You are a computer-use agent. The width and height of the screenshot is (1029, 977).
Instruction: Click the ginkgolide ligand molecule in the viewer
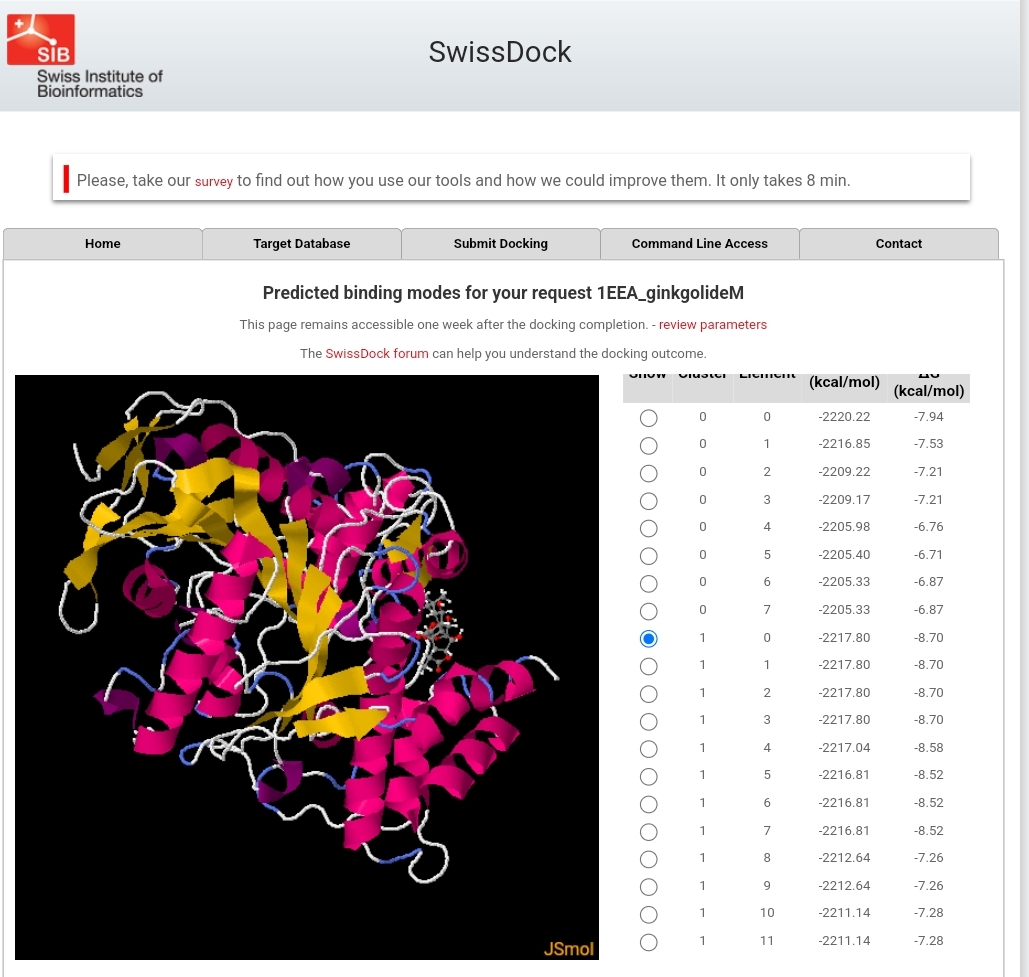[x=439, y=632]
